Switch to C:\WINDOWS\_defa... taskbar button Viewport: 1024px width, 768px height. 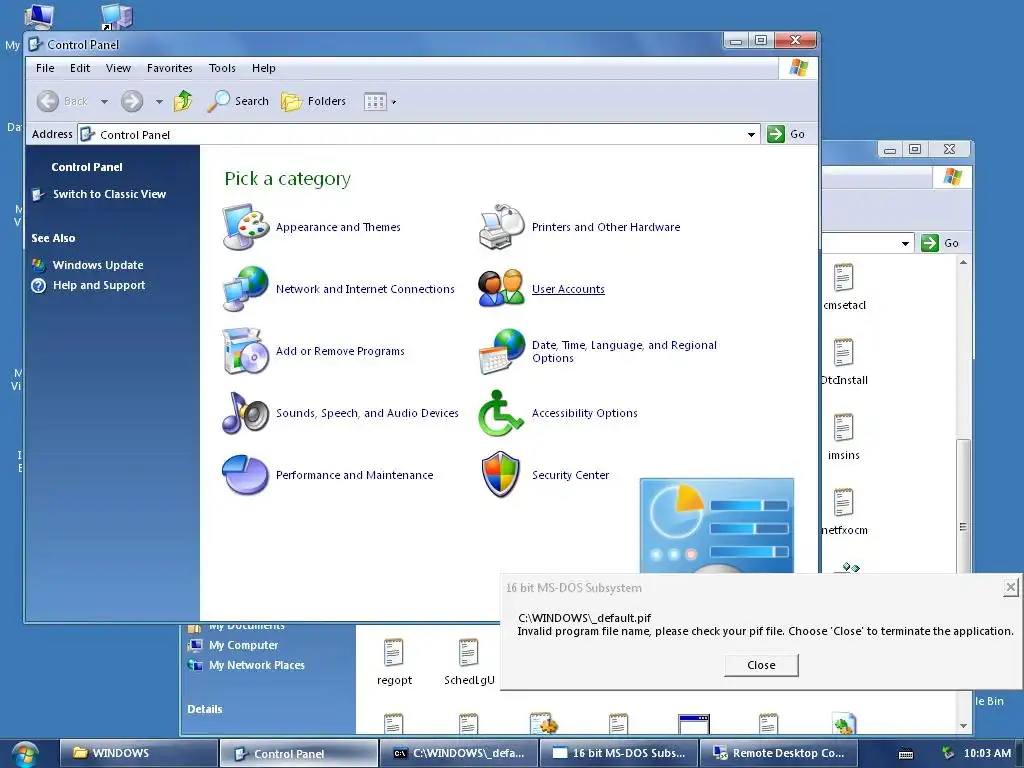tap(458, 753)
